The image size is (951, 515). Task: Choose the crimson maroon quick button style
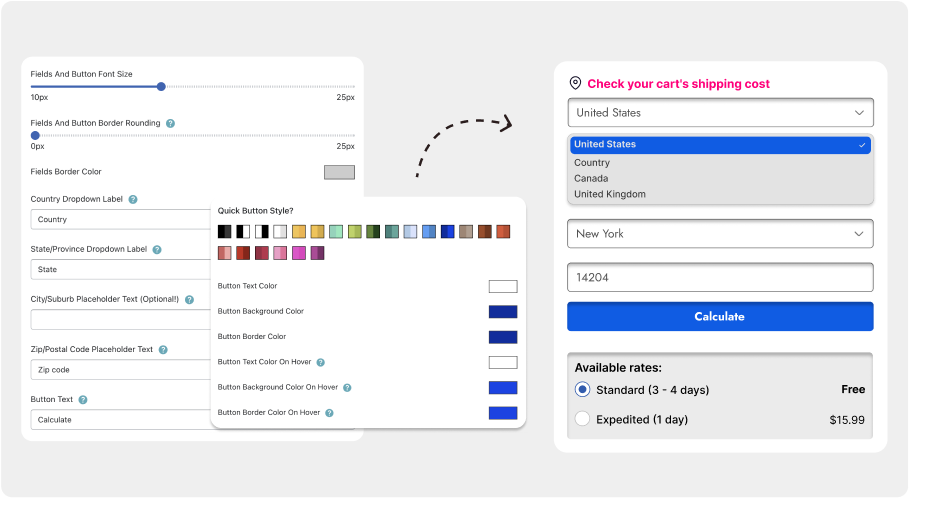[x=262, y=253]
